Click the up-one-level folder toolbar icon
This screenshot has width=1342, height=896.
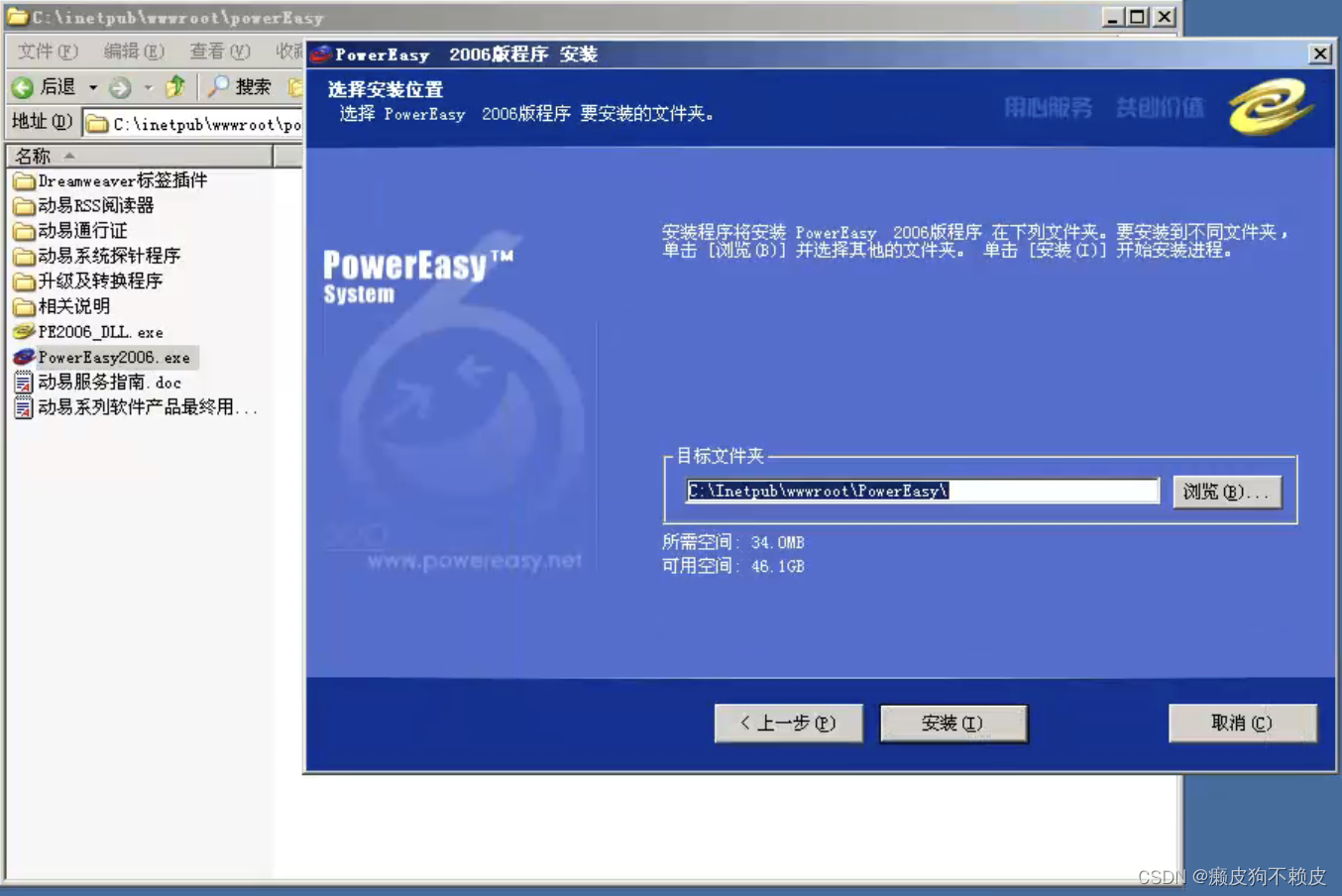point(173,86)
